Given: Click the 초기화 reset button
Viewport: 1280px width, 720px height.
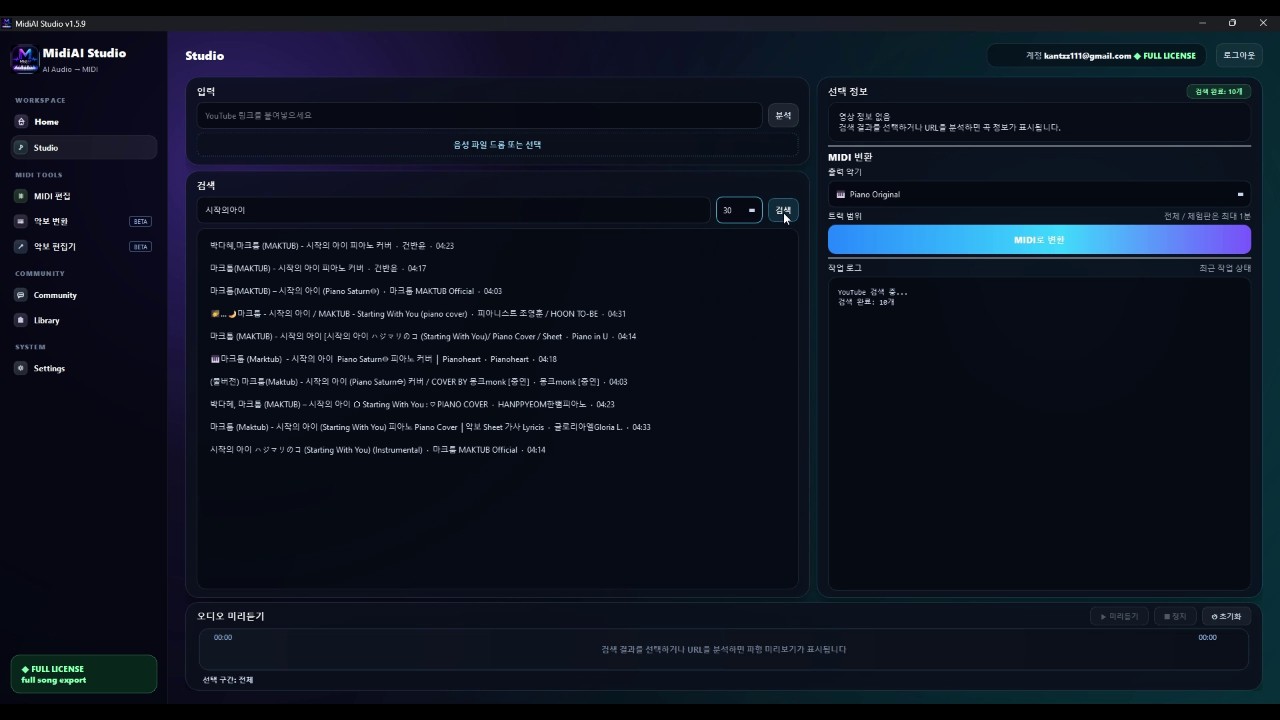Looking at the screenshot, I should pyautogui.click(x=1226, y=617).
